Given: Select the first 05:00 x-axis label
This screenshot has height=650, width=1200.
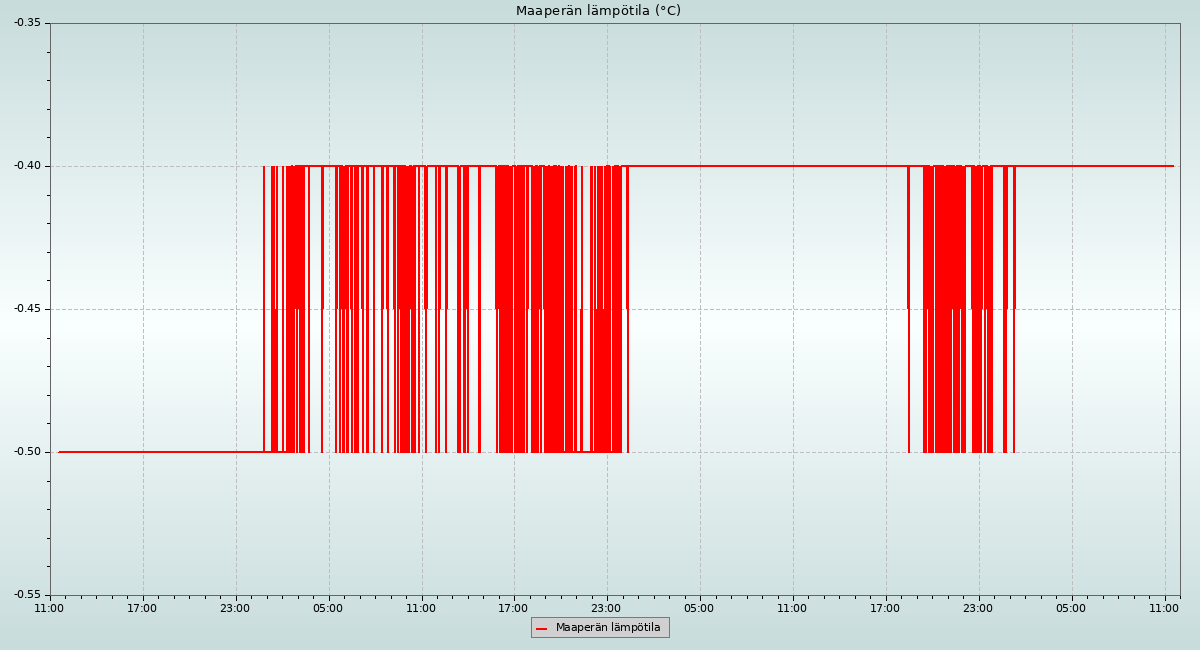Looking at the screenshot, I should click(x=328, y=608).
